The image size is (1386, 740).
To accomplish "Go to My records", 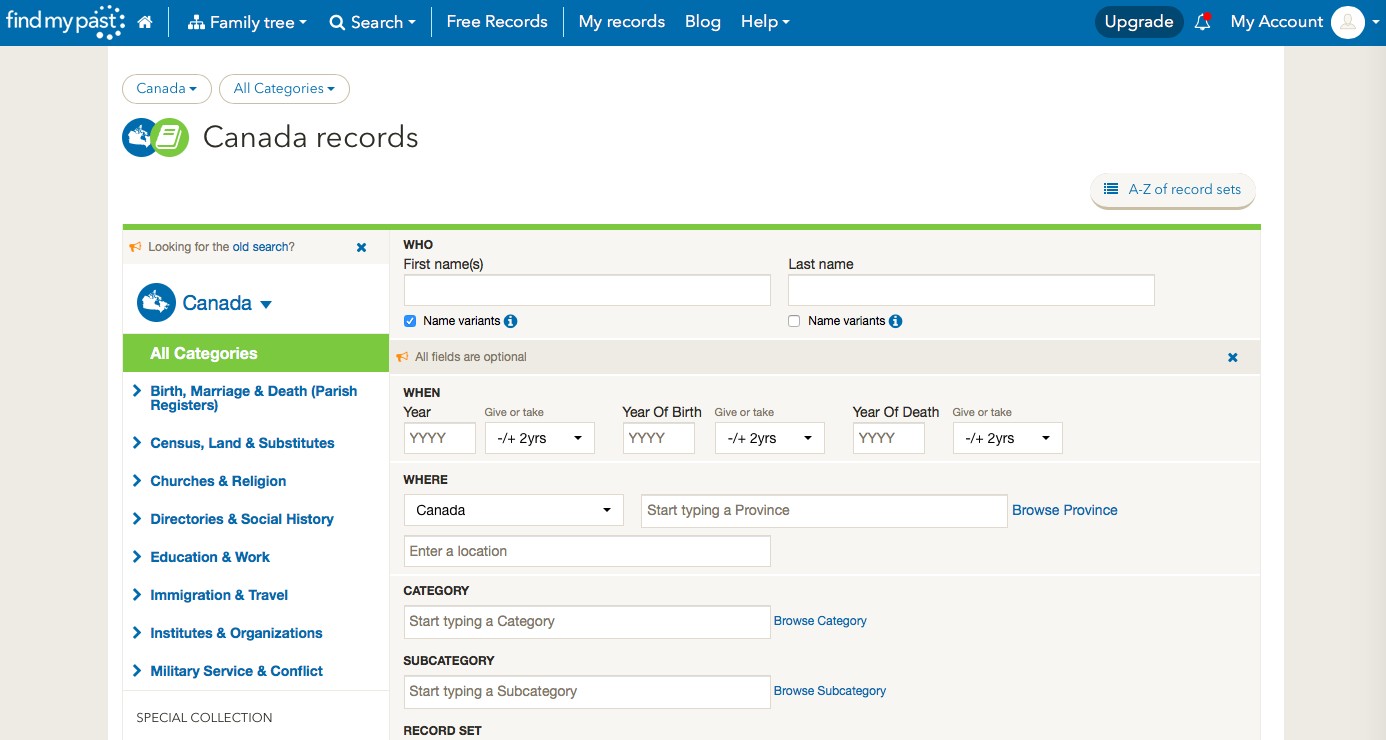I will pyautogui.click(x=622, y=22).
